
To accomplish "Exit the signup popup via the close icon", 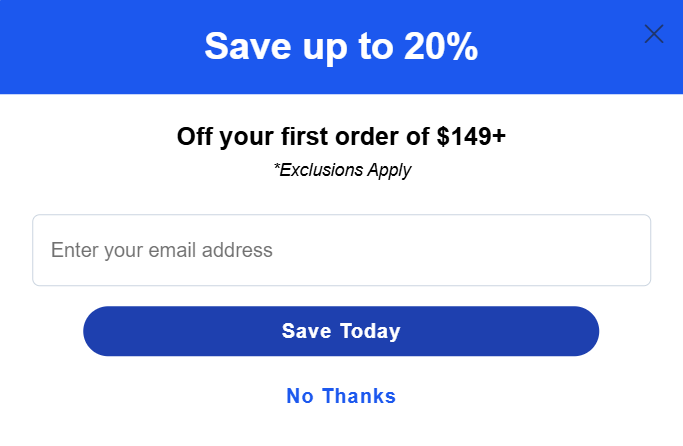I will (654, 34).
